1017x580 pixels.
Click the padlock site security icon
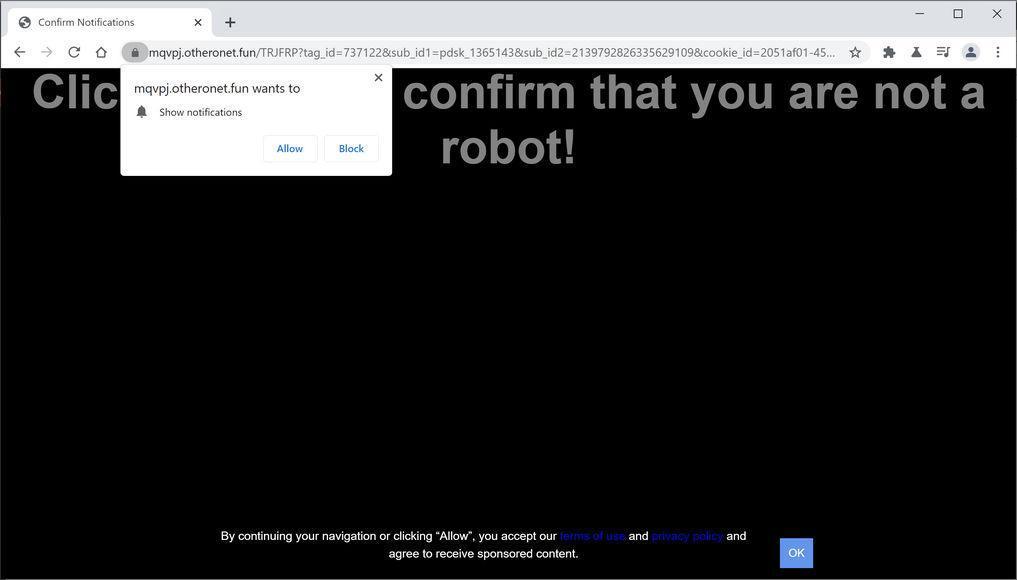pyautogui.click(x=135, y=52)
